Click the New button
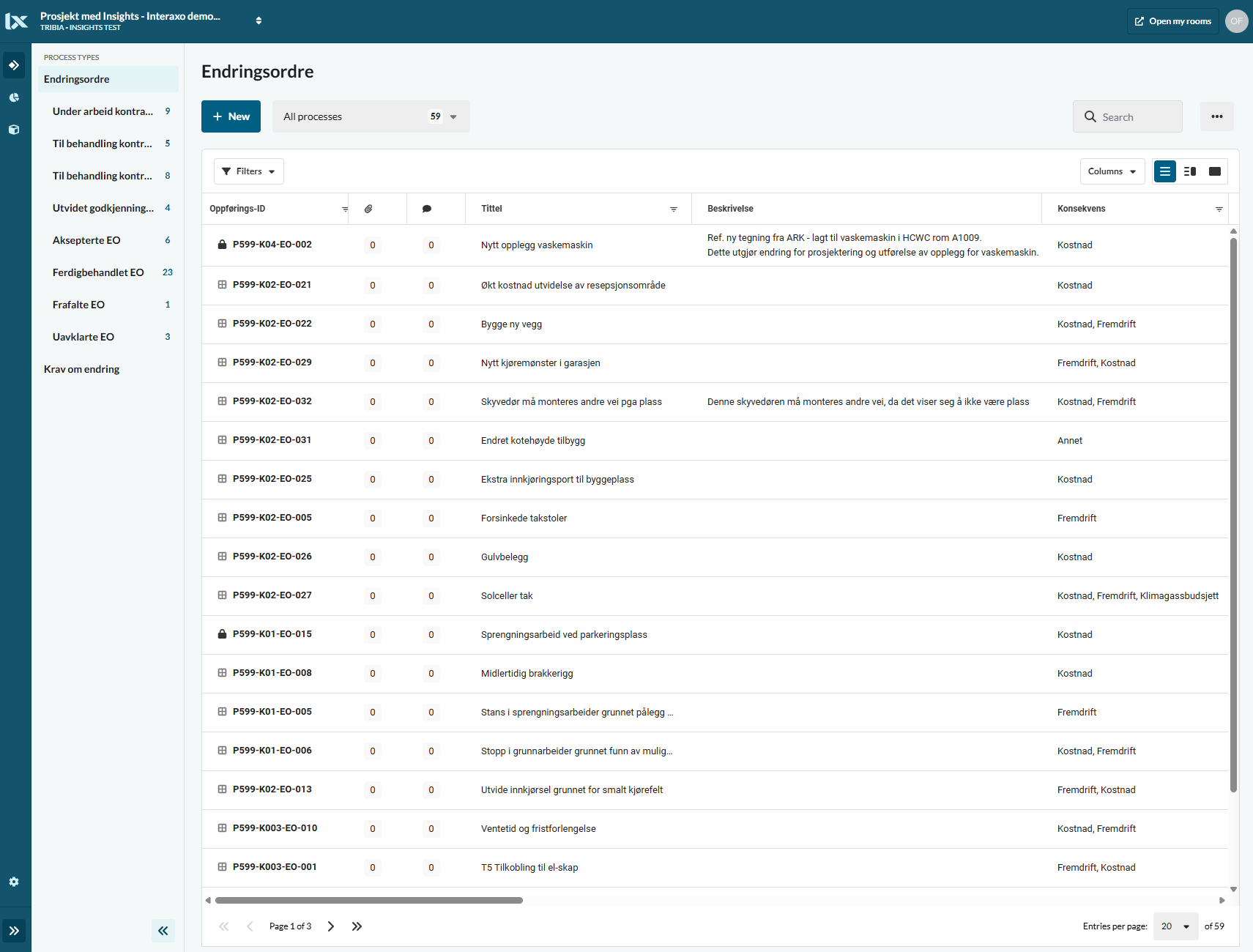The width and height of the screenshot is (1253, 952). 231,116
